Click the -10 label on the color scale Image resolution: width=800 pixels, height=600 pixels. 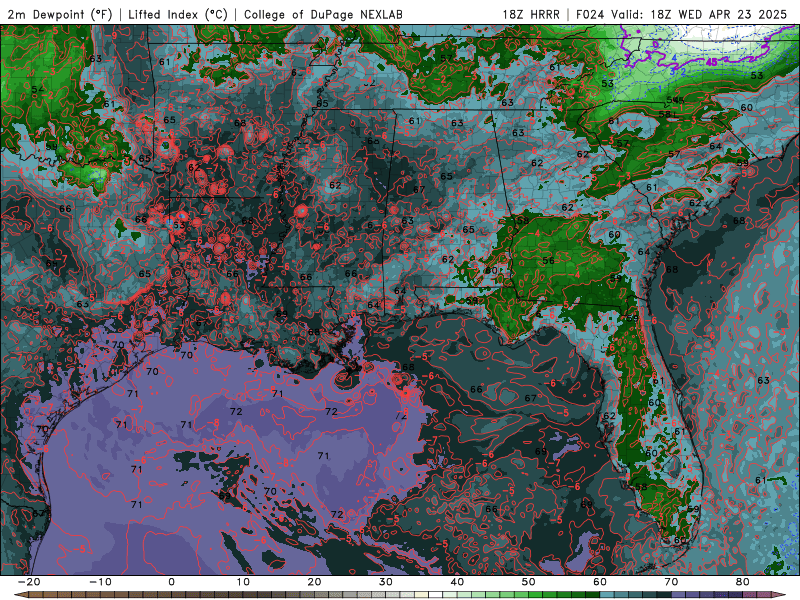tap(100, 582)
